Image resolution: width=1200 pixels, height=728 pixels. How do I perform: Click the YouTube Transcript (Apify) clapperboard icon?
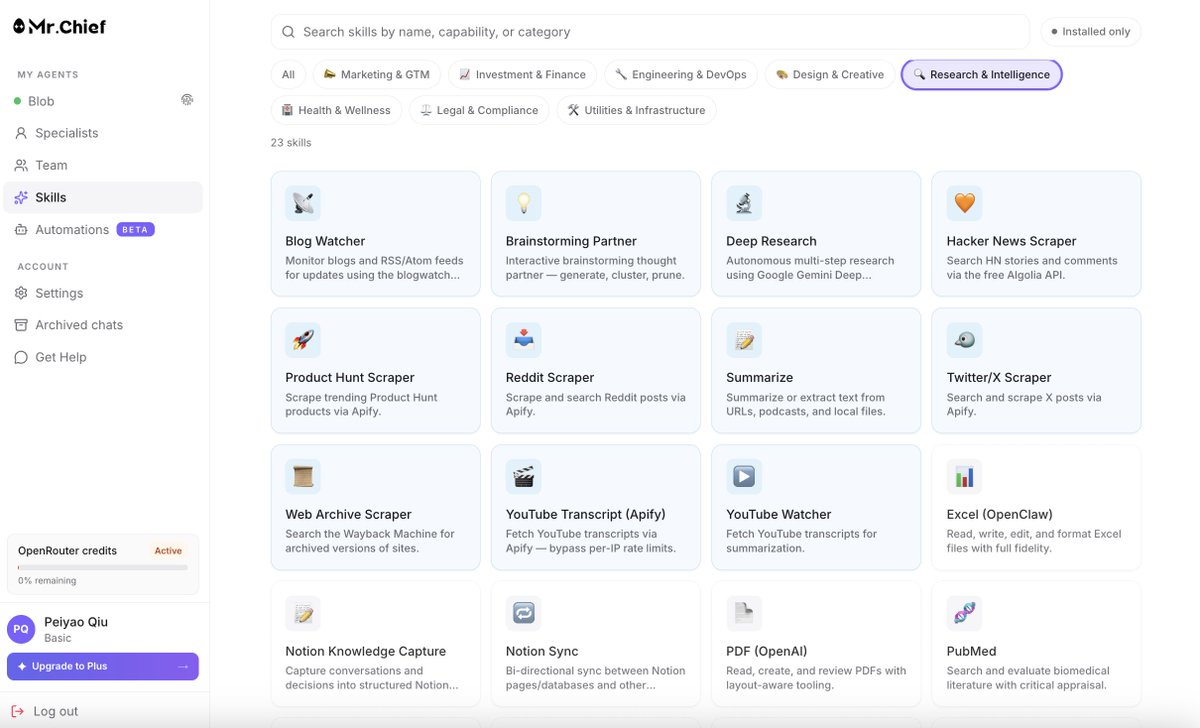[523, 477]
